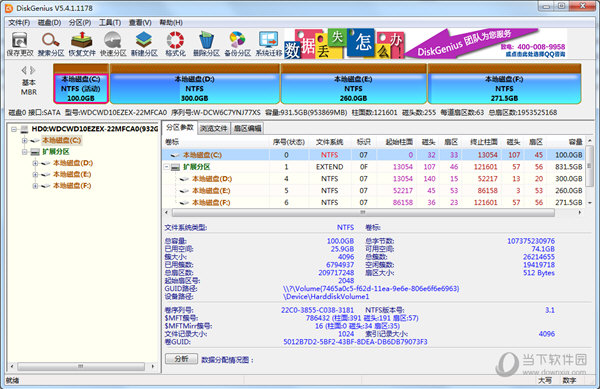Image resolution: width=600 pixels, height=389 pixels.
Task: Open the 工具(T) menu
Action: click(110, 23)
